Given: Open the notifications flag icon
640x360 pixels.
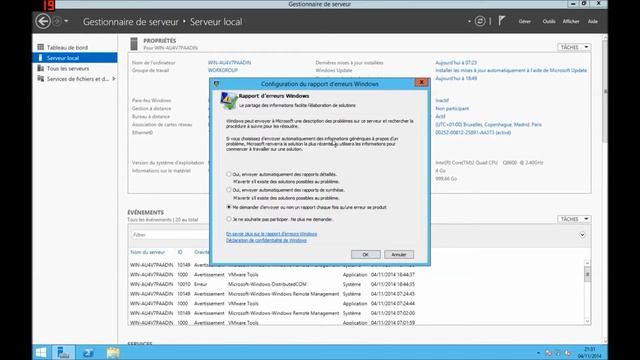Looking at the screenshot, I should (x=502, y=21).
